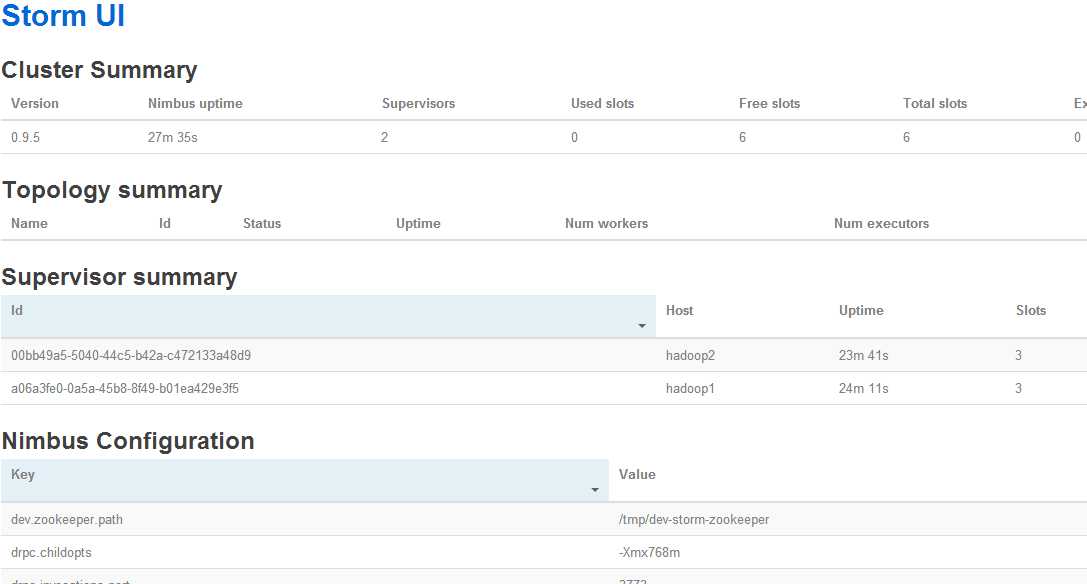
Task: Click the Supervisor summary heading
Action: click(119, 277)
